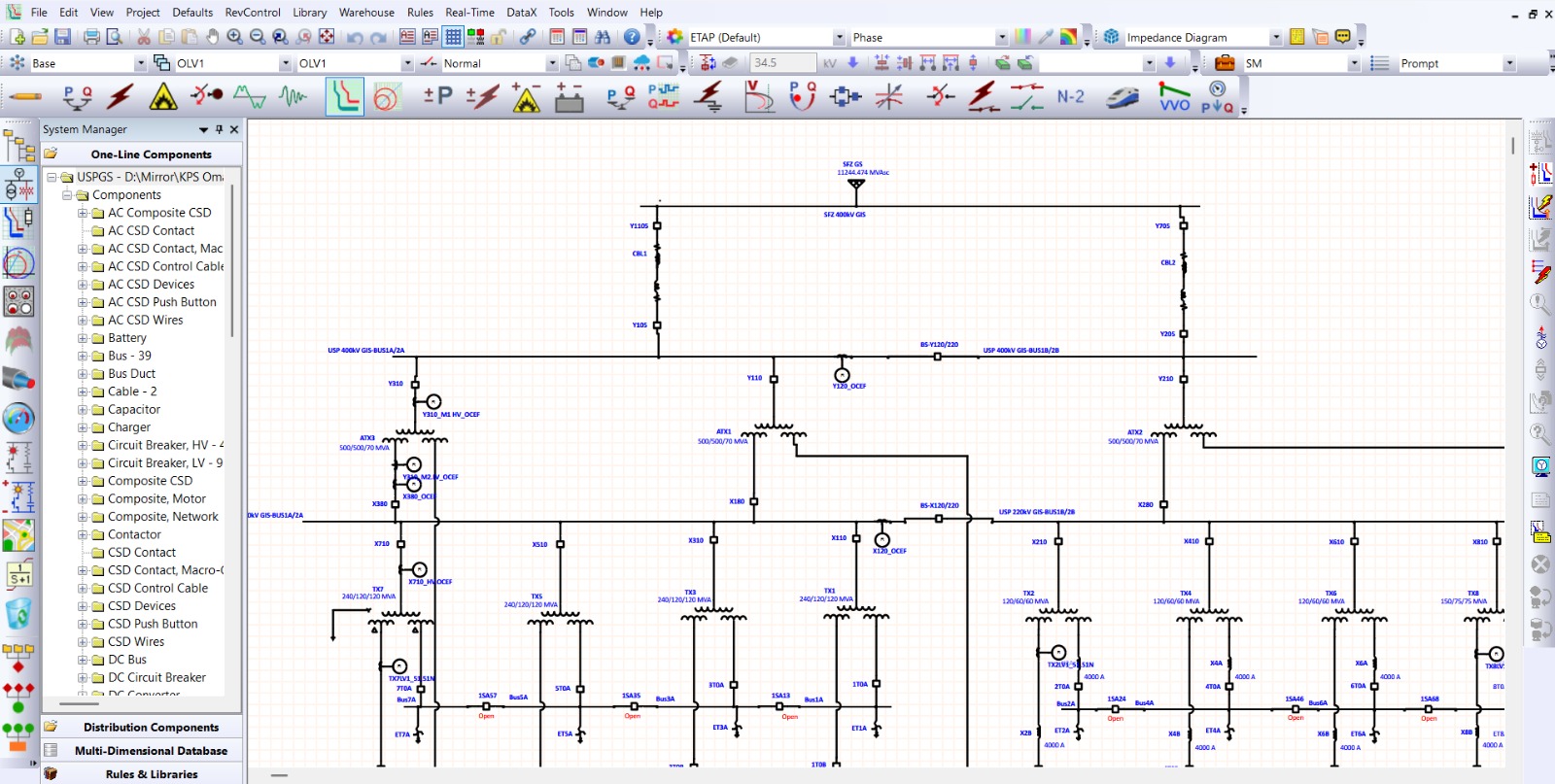The width and height of the screenshot is (1555, 784).
Task: Open Multi-Dimensional Database panel button
Action: tap(142, 750)
